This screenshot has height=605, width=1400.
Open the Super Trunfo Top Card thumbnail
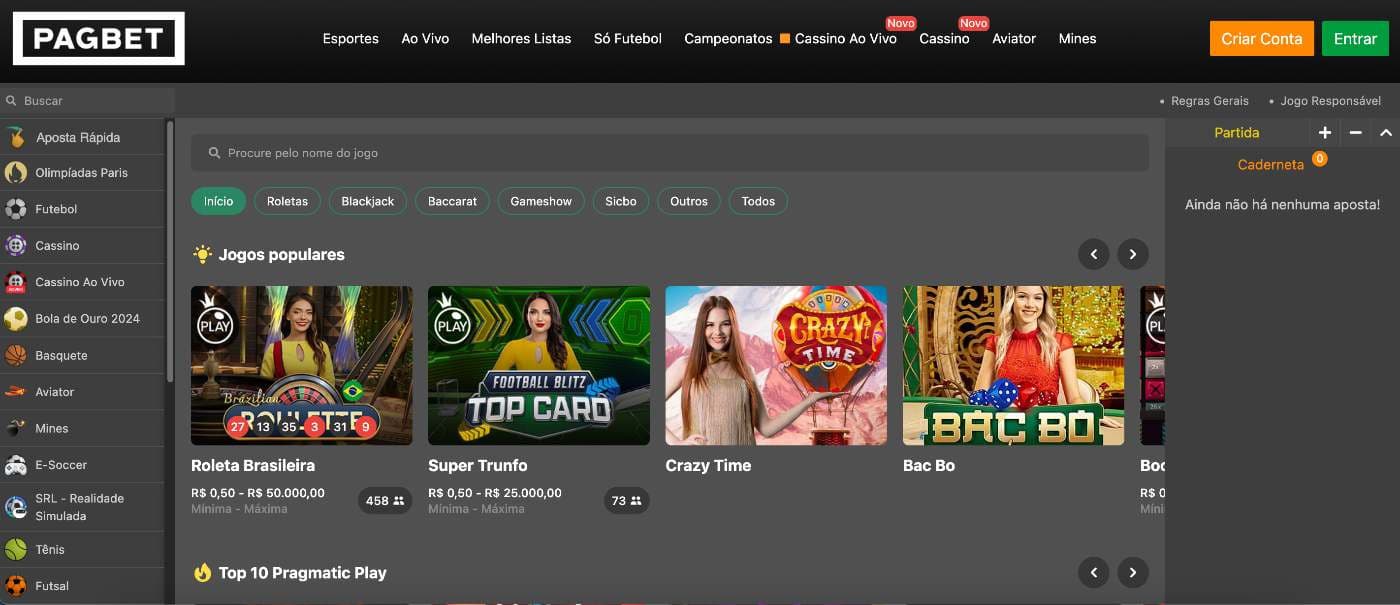pyautogui.click(x=539, y=365)
